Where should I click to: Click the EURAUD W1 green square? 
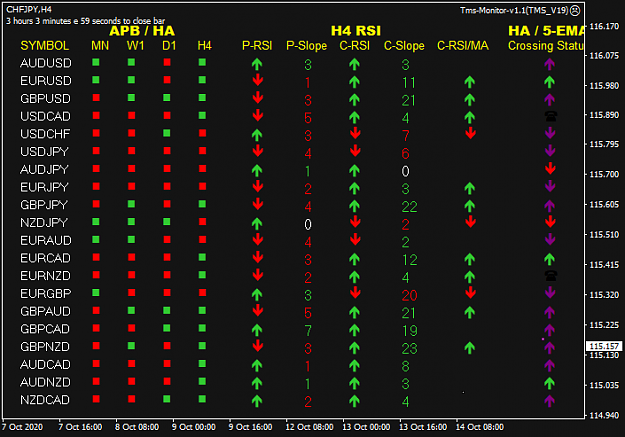tap(131, 240)
